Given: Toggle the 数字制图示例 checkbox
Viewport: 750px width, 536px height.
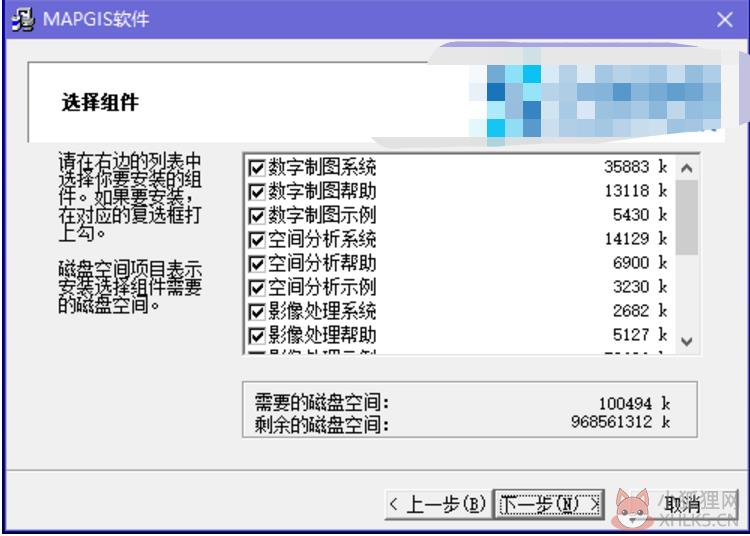Looking at the screenshot, I should click(x=257, y=215).
